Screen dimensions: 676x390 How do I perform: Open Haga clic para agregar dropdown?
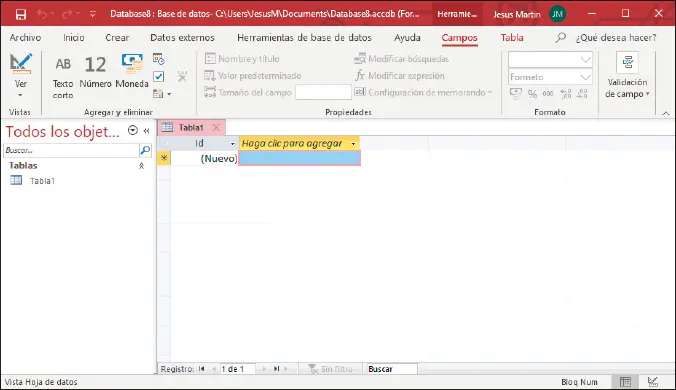coord(354,144)
